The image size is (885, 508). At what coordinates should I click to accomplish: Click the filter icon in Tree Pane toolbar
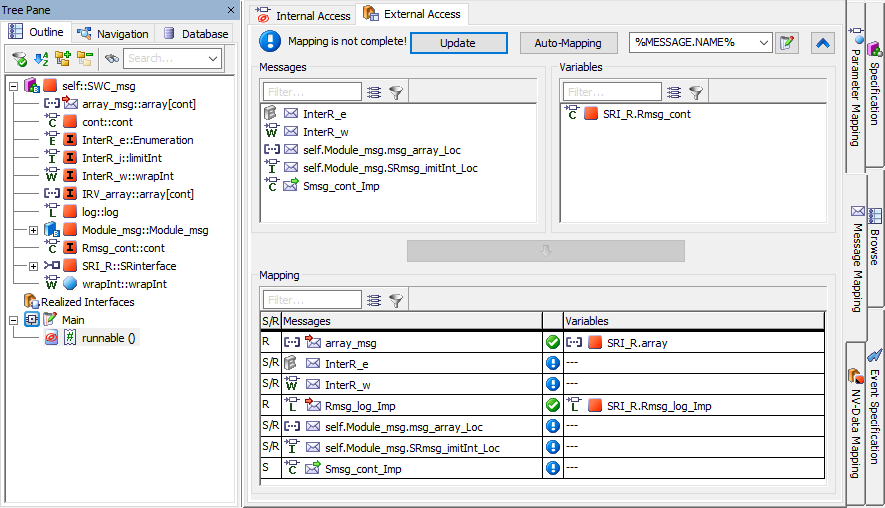pyautogui.click(x=19, y=58)
